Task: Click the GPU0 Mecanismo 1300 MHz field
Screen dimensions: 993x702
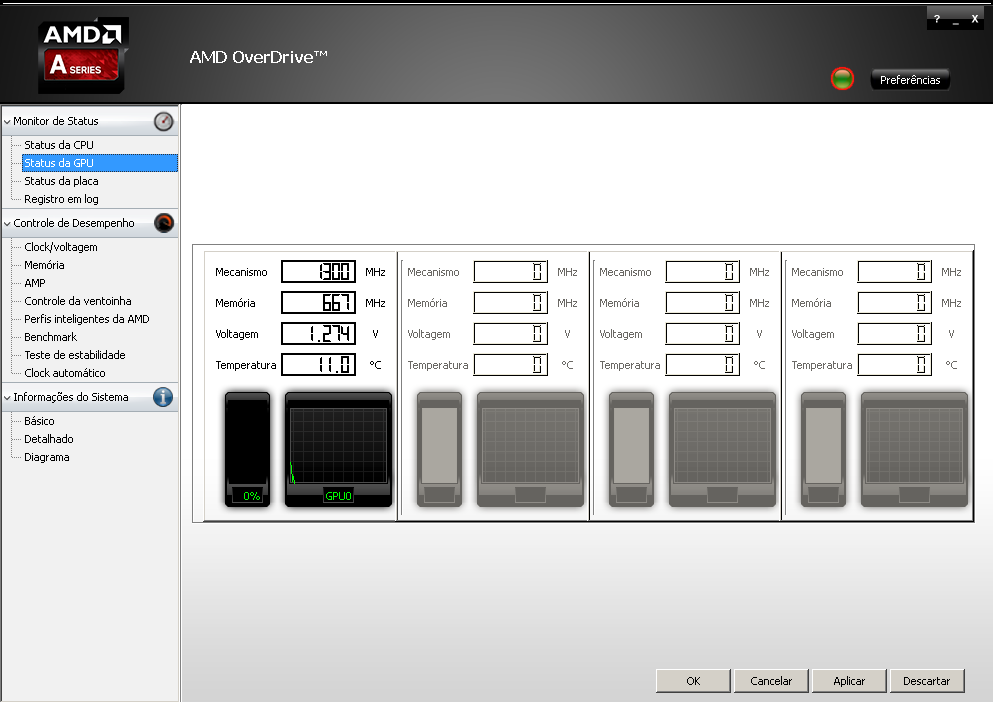Action: tap(319, 272)
